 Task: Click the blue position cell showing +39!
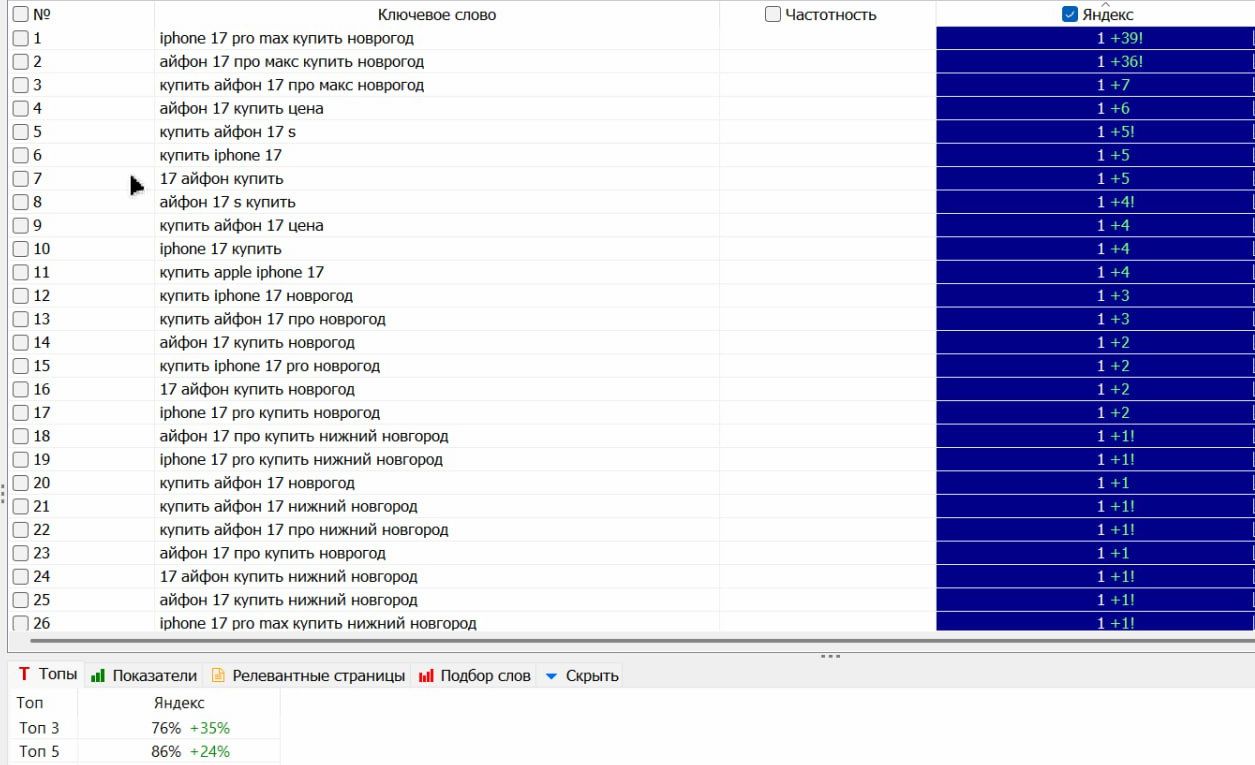click(1119, 38)
